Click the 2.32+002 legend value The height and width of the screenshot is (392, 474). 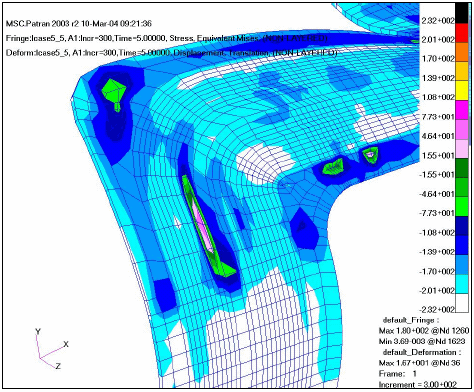(438, 21)
